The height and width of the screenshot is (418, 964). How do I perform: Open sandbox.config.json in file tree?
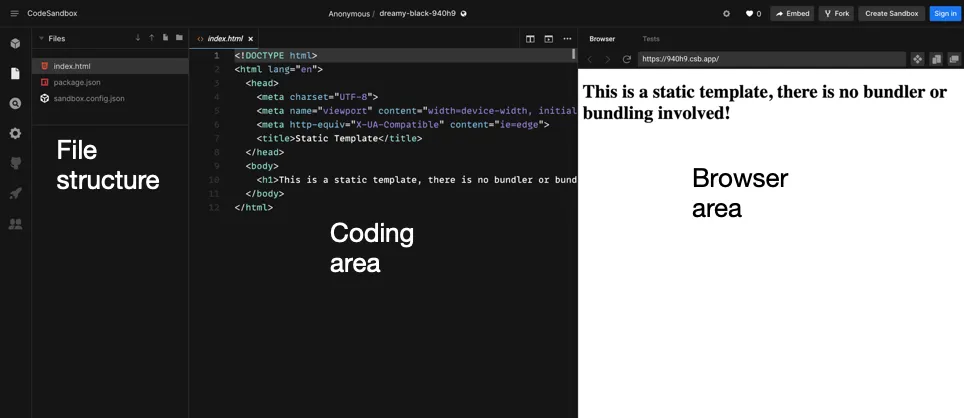click(110, 98)
